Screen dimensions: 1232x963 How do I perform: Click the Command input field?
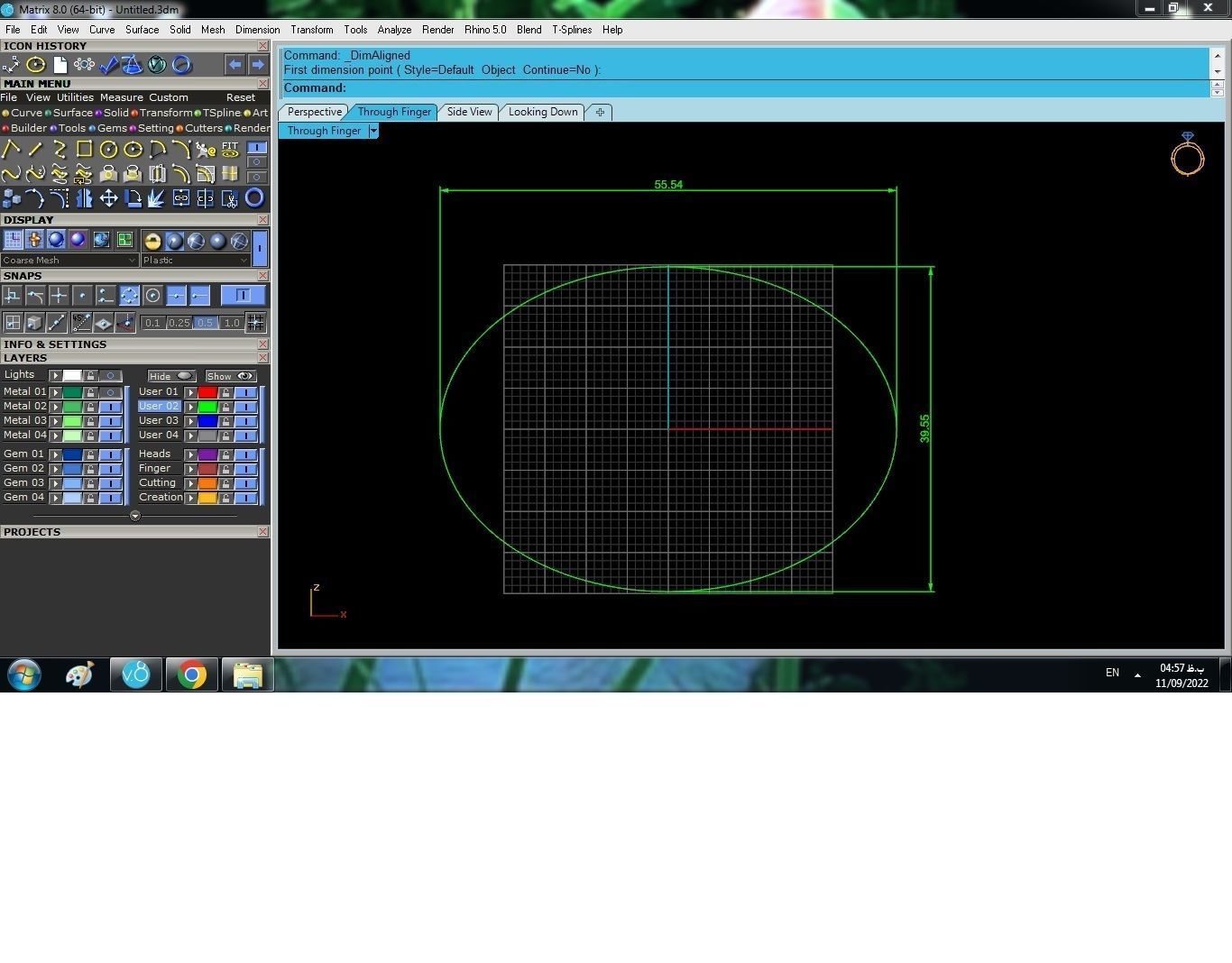pyautogui.click(x=745, y=88)
